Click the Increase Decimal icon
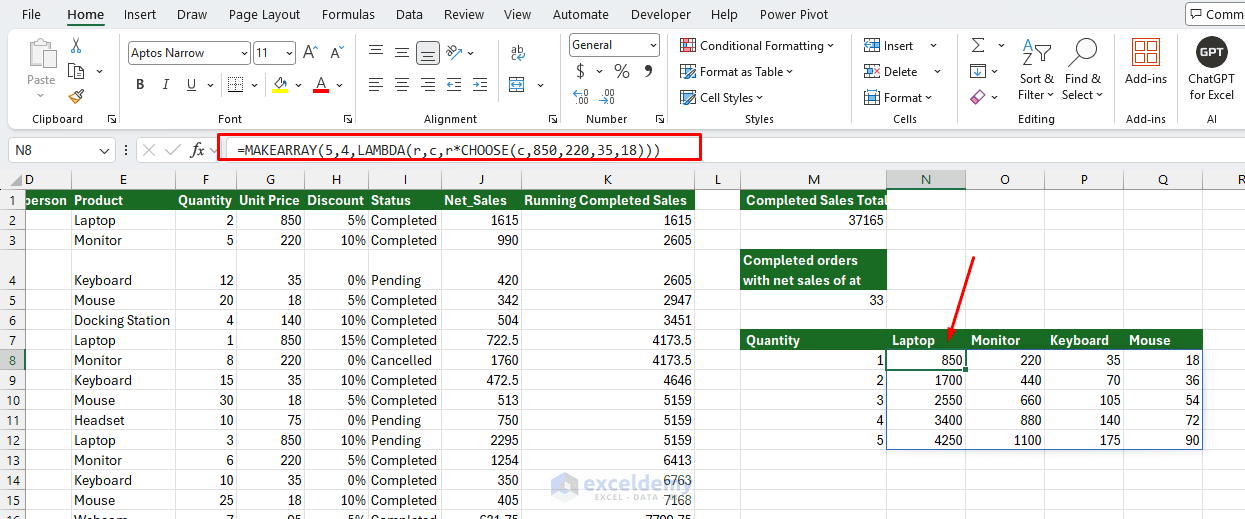1245x519 pixels. tap(581, 97)
